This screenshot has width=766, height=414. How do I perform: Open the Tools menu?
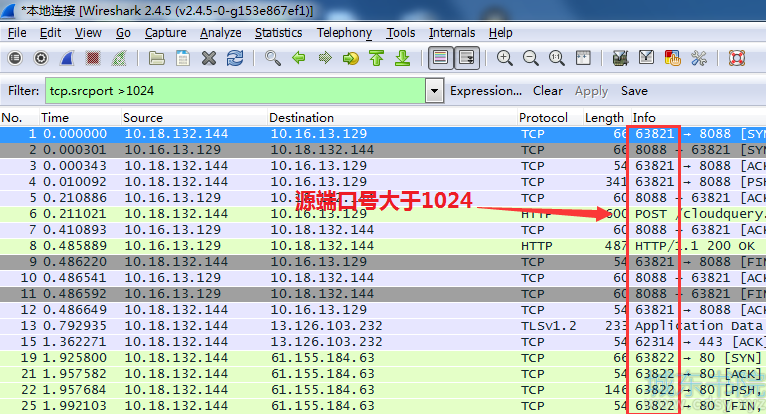[401, 33]
